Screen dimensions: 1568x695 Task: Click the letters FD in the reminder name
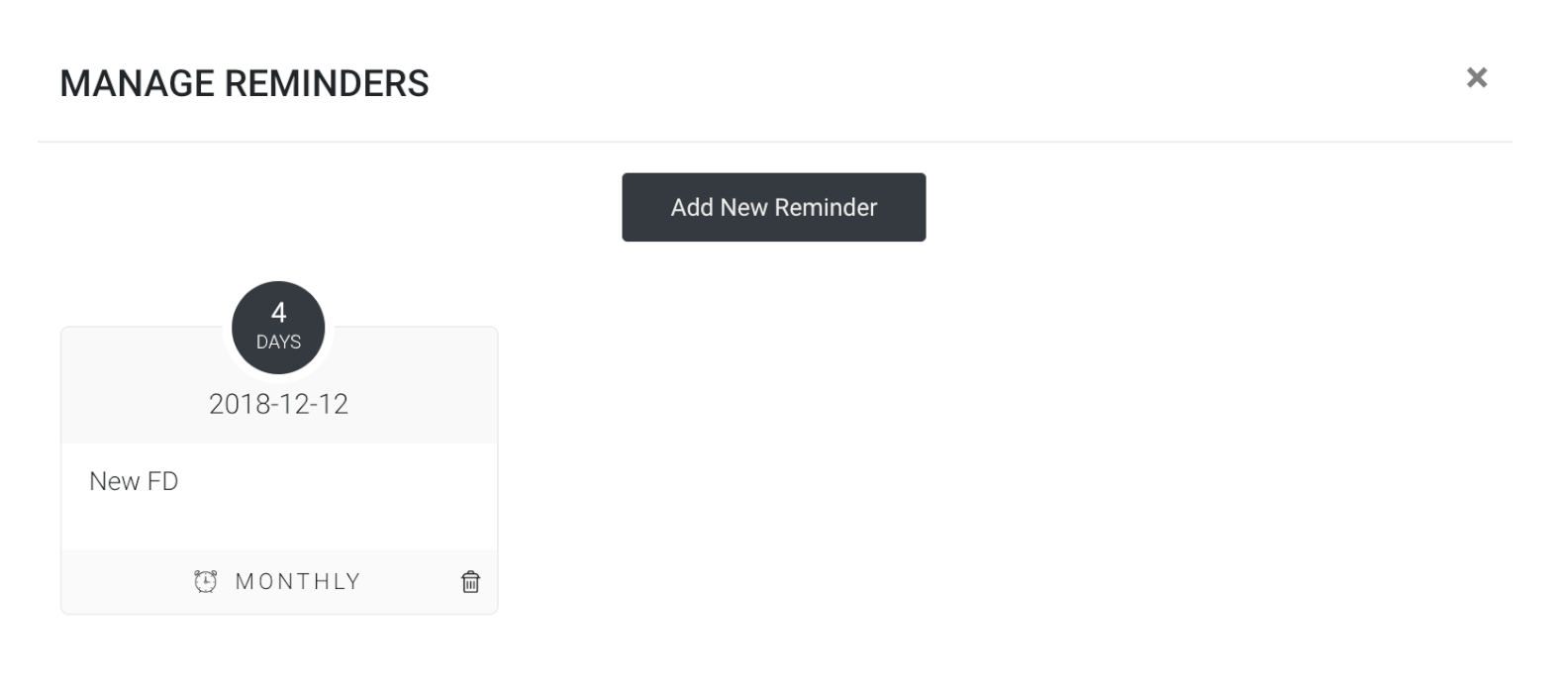point(162,481)
